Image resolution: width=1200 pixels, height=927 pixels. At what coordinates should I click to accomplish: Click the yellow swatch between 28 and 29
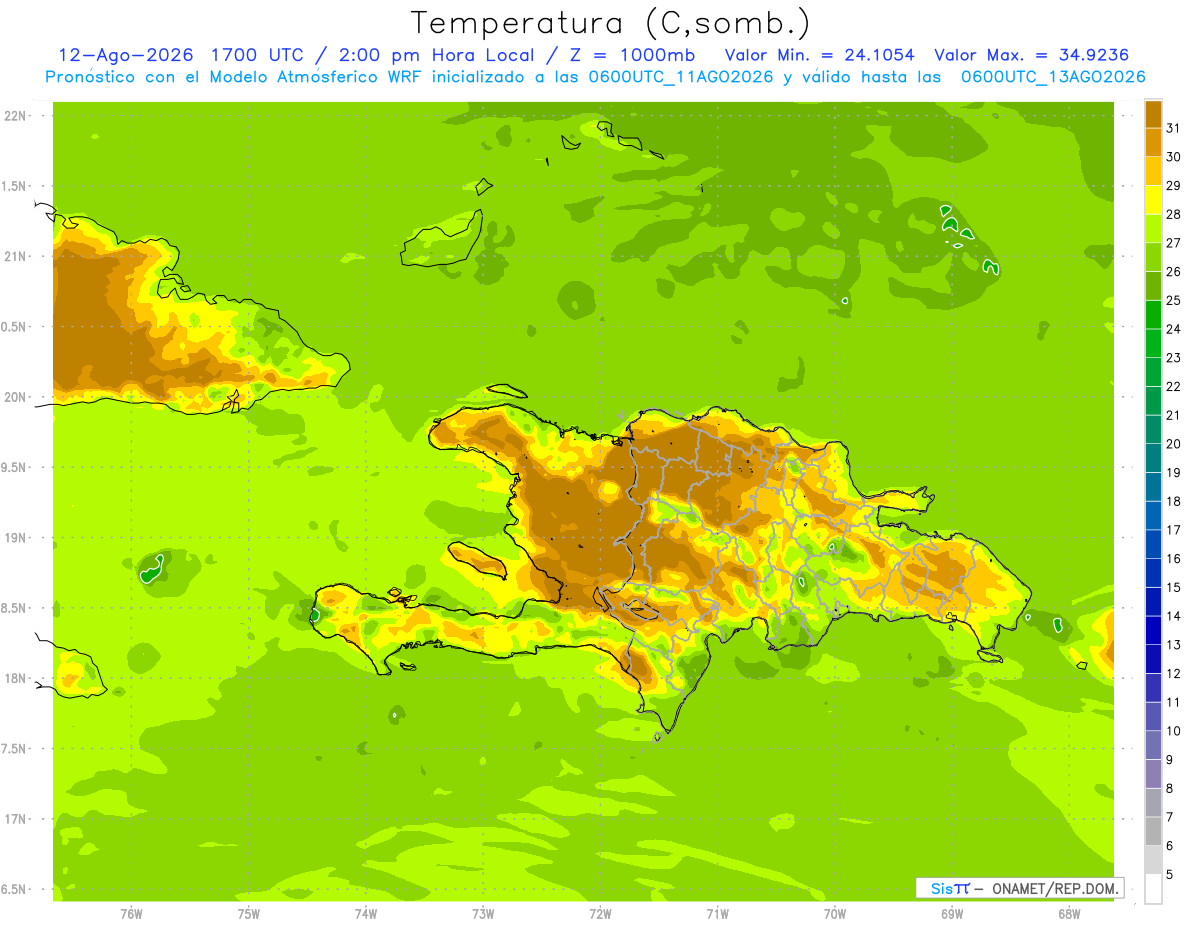1153,200
